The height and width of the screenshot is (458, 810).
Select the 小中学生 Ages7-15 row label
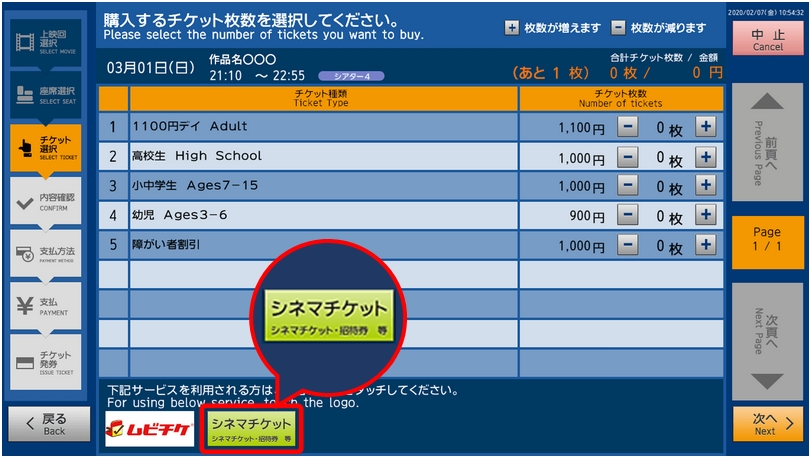point(195,185)
